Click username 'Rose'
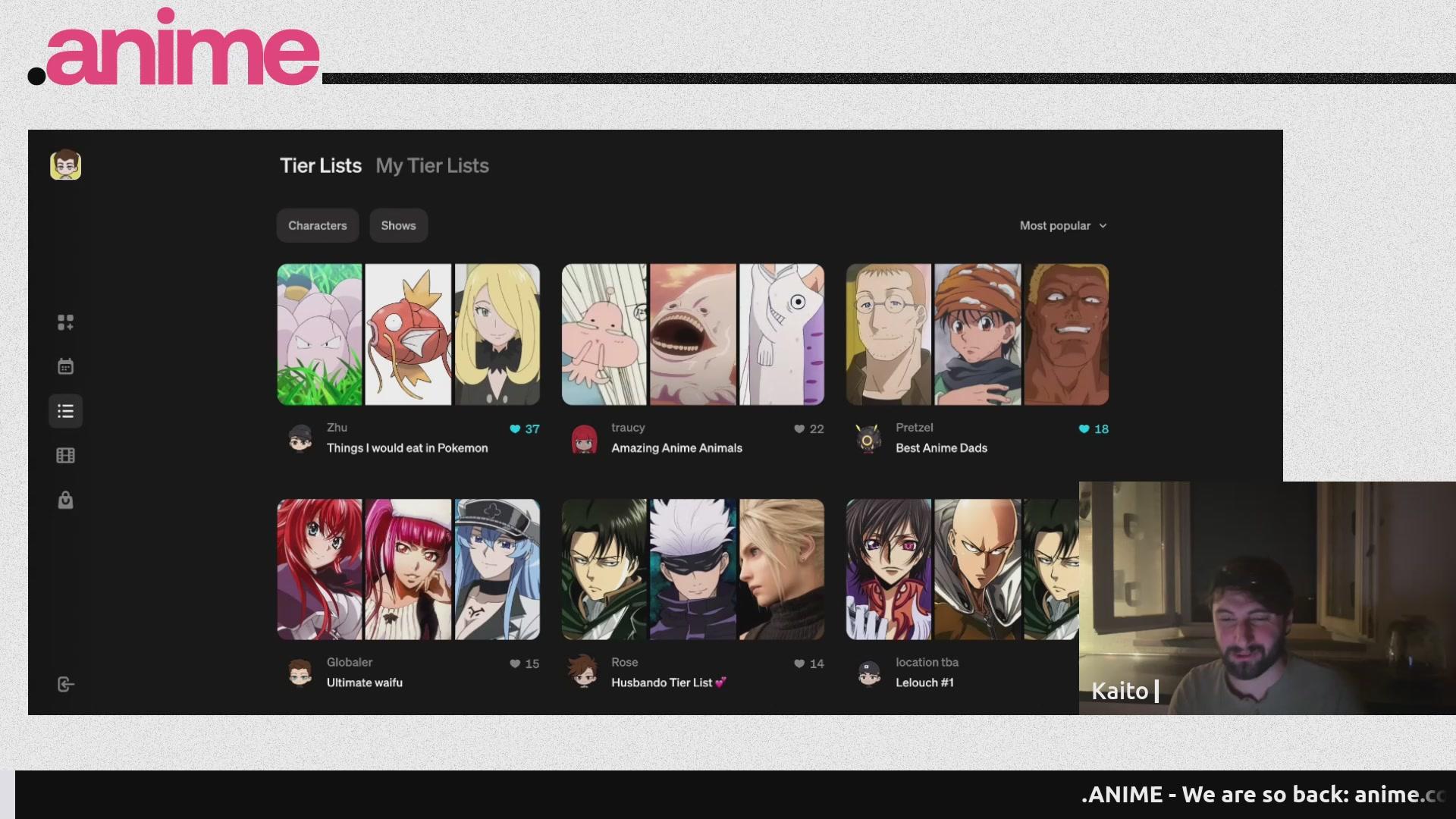This screenshot has height=819, width=1456. click(x=625, y=662)
